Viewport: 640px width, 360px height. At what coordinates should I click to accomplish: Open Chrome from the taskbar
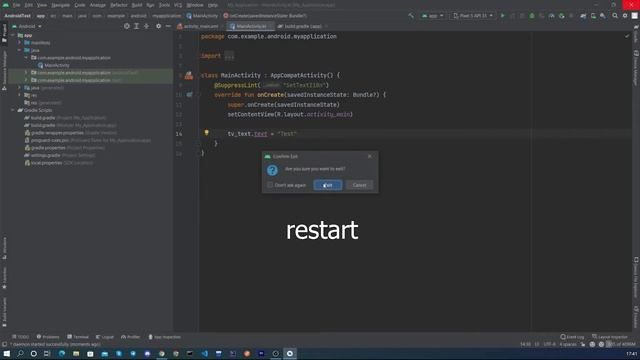[162, 353]
